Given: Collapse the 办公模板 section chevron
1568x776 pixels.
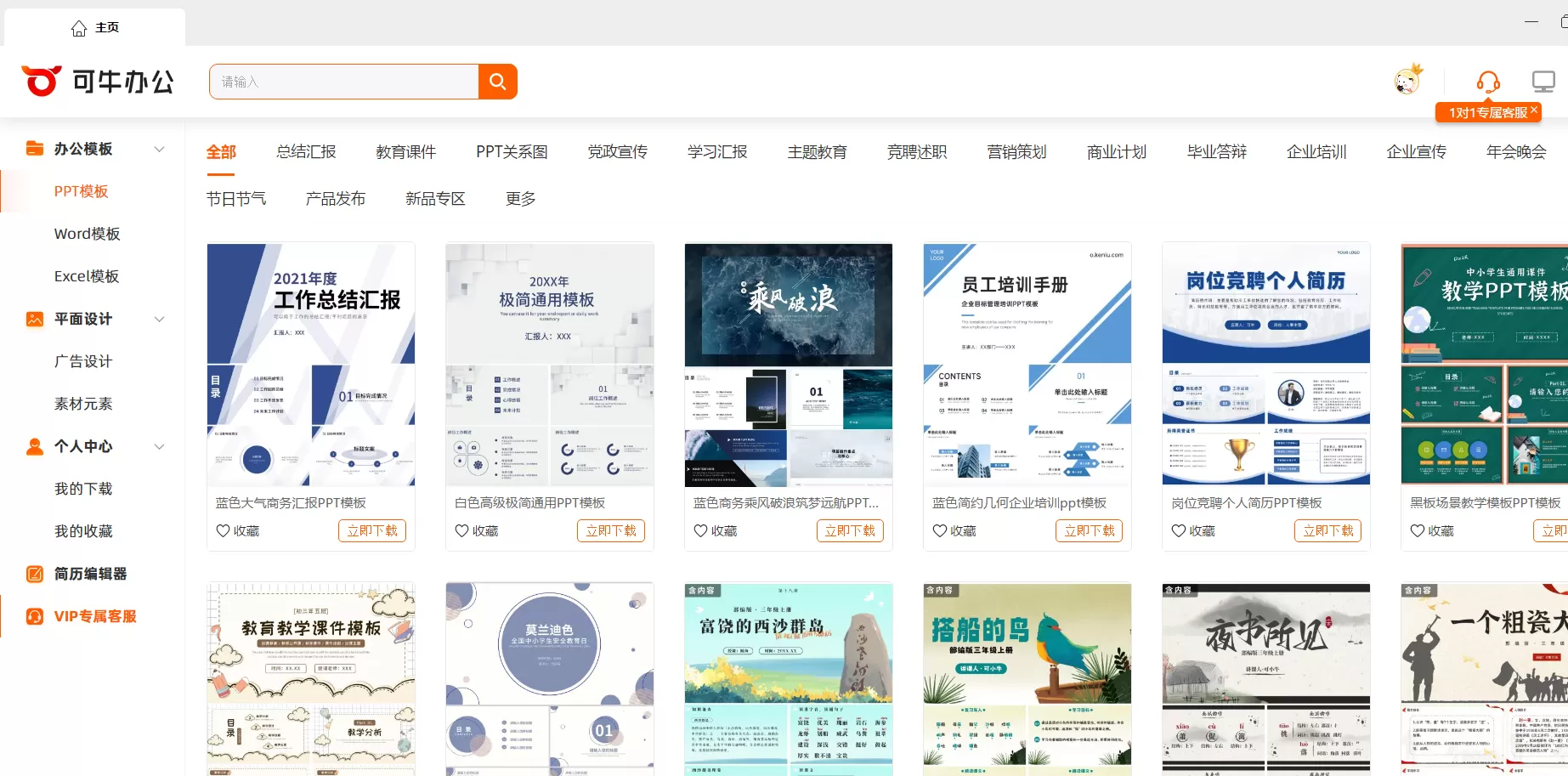Looking at the screenshot, I should click(x=159, y=149).
